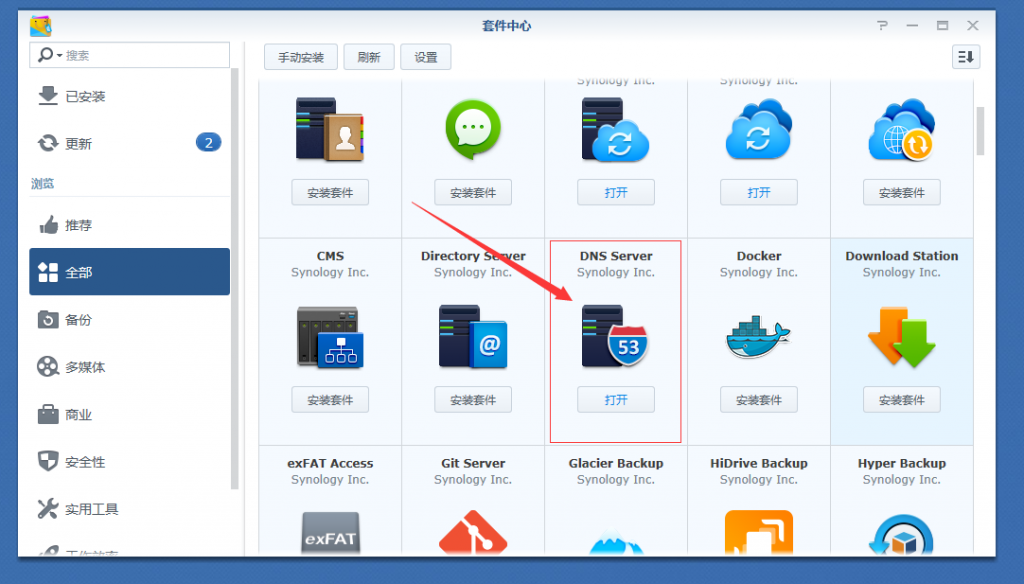Viewport: 1024px width, 584px height.
Task: Click the 实用工具 wrench icon
Action: [x=48, y=508]
